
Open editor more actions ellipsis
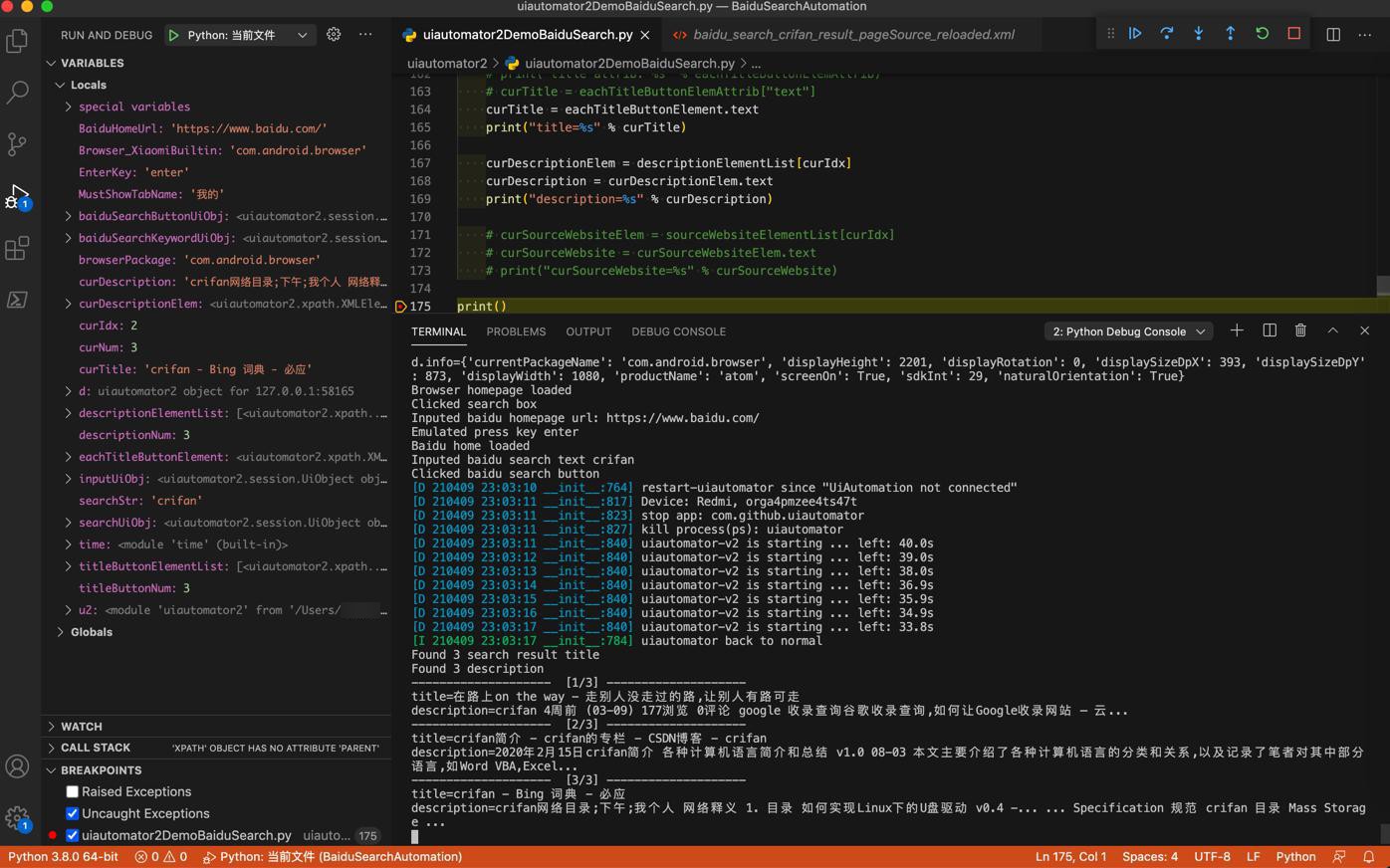pyautogui.click(x=1365, y=34)
